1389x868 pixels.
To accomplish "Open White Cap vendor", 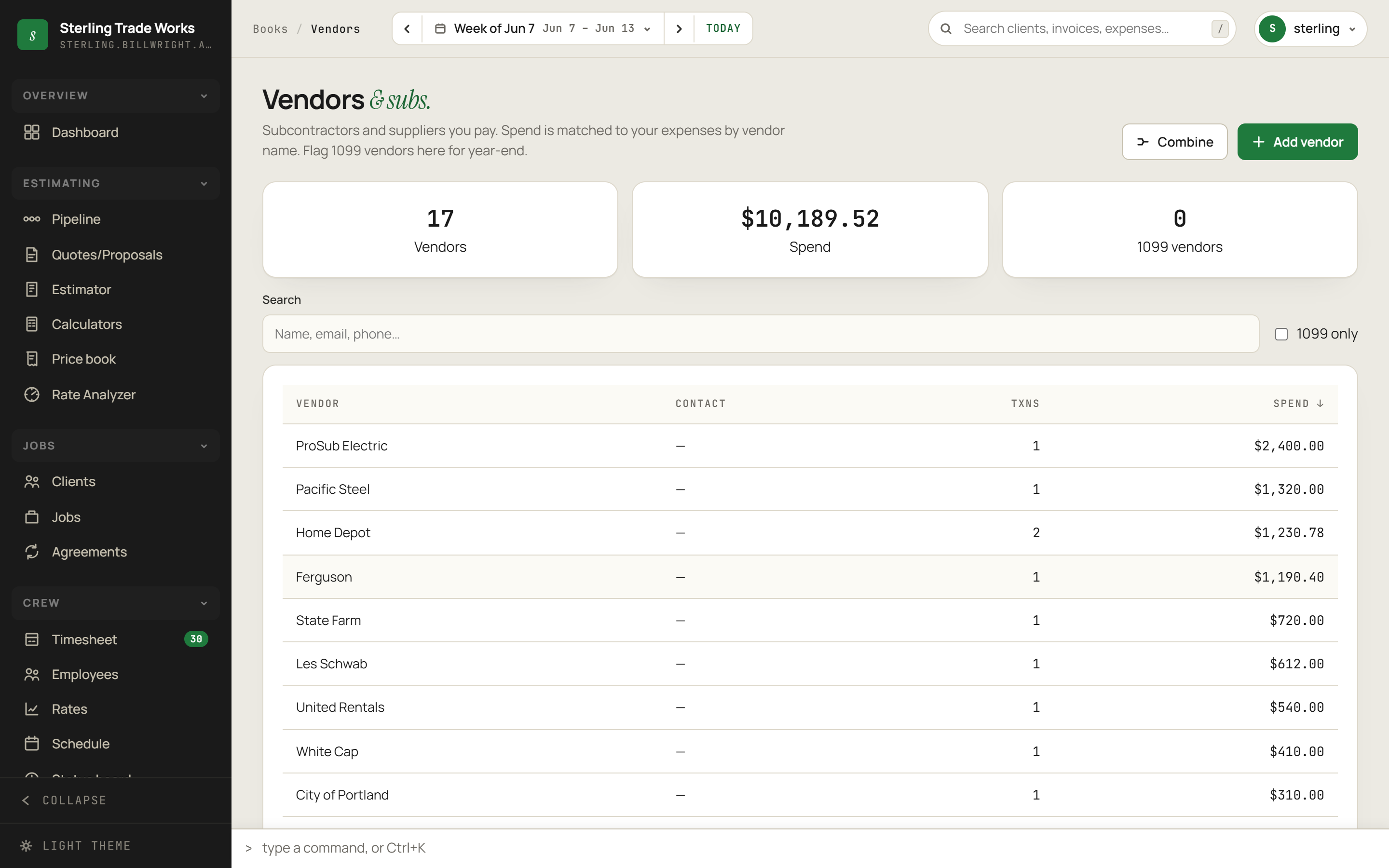I will [809, 751].
